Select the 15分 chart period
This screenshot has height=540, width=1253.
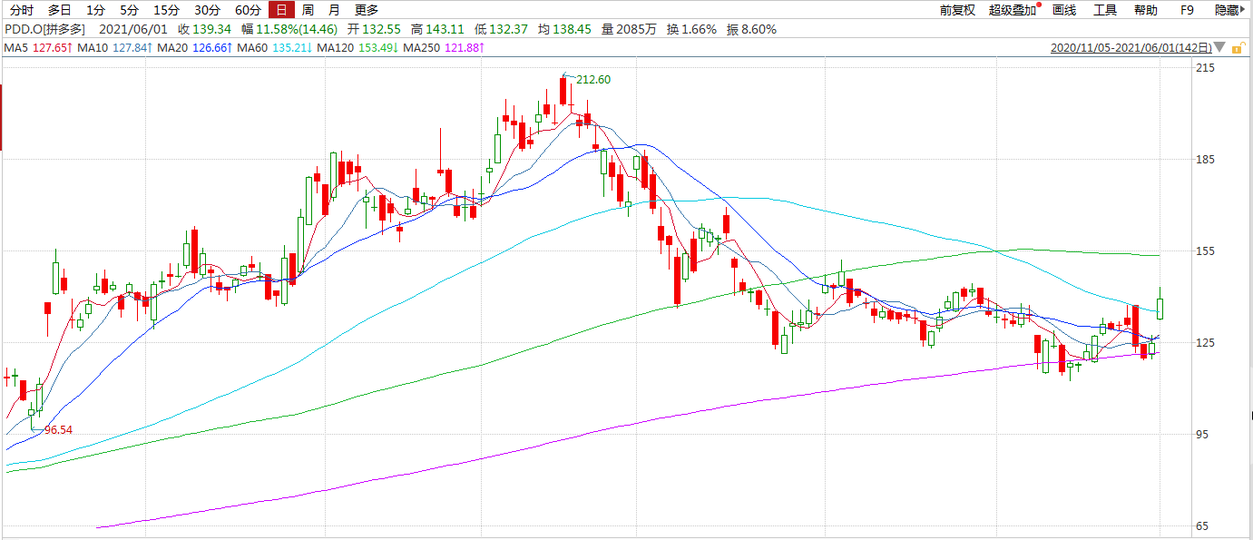[x=166, y=10]
